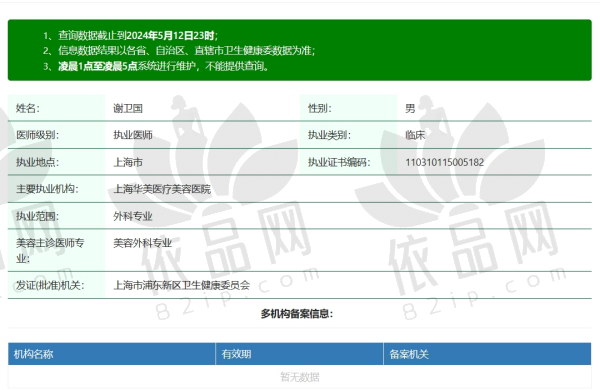Select the 性别 label
The image size is (600, 390).
click(x=320, y=108)
